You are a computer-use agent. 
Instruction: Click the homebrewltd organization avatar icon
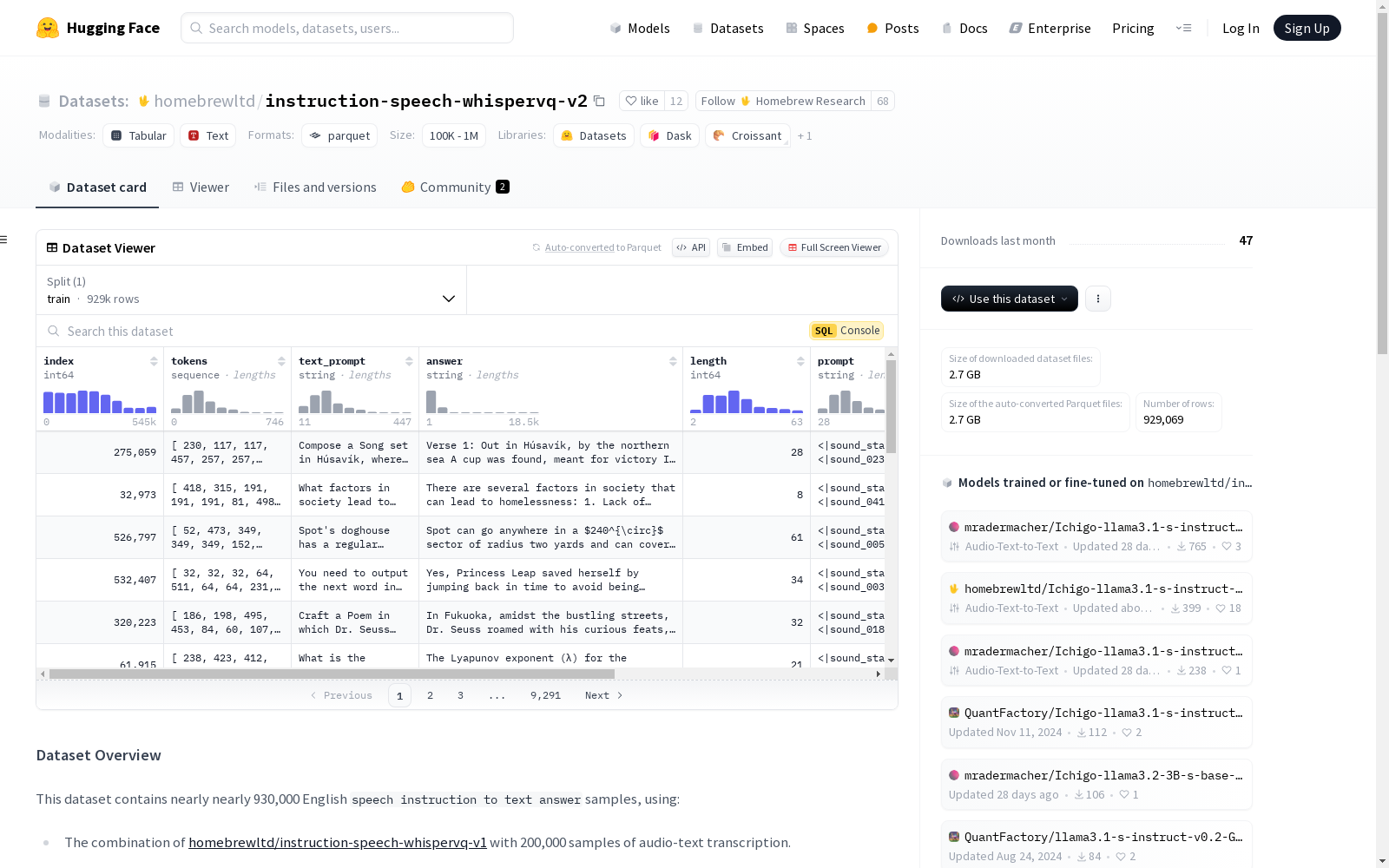[x=144, y=101]
